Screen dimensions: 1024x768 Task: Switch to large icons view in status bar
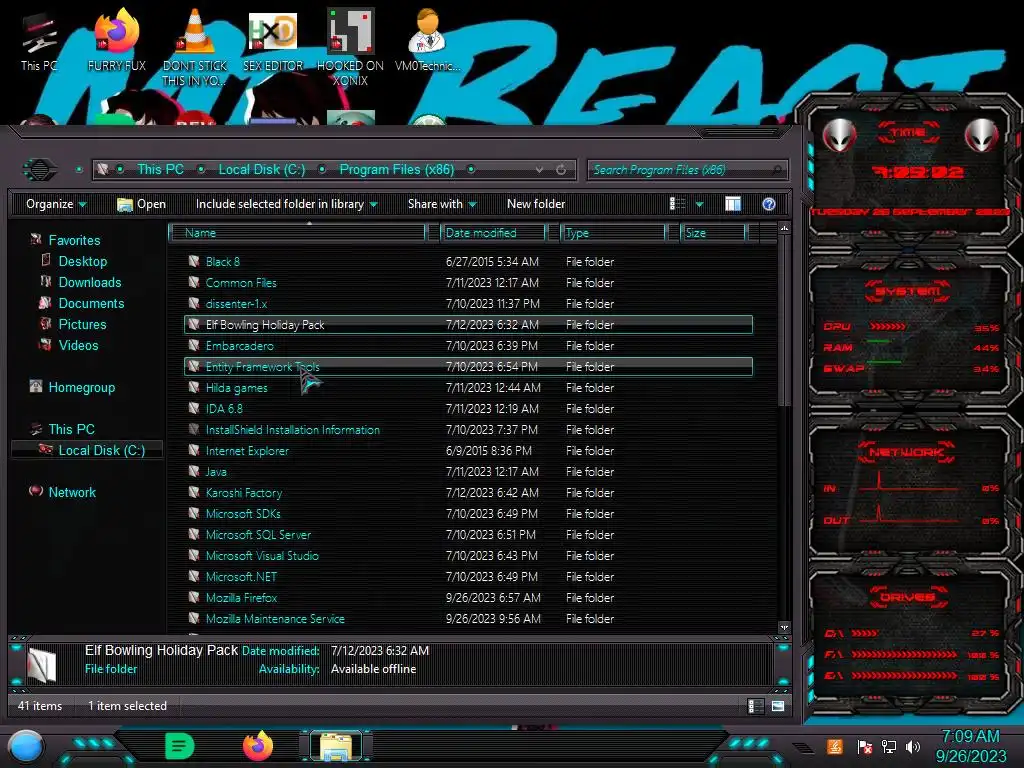click(777, 706)
